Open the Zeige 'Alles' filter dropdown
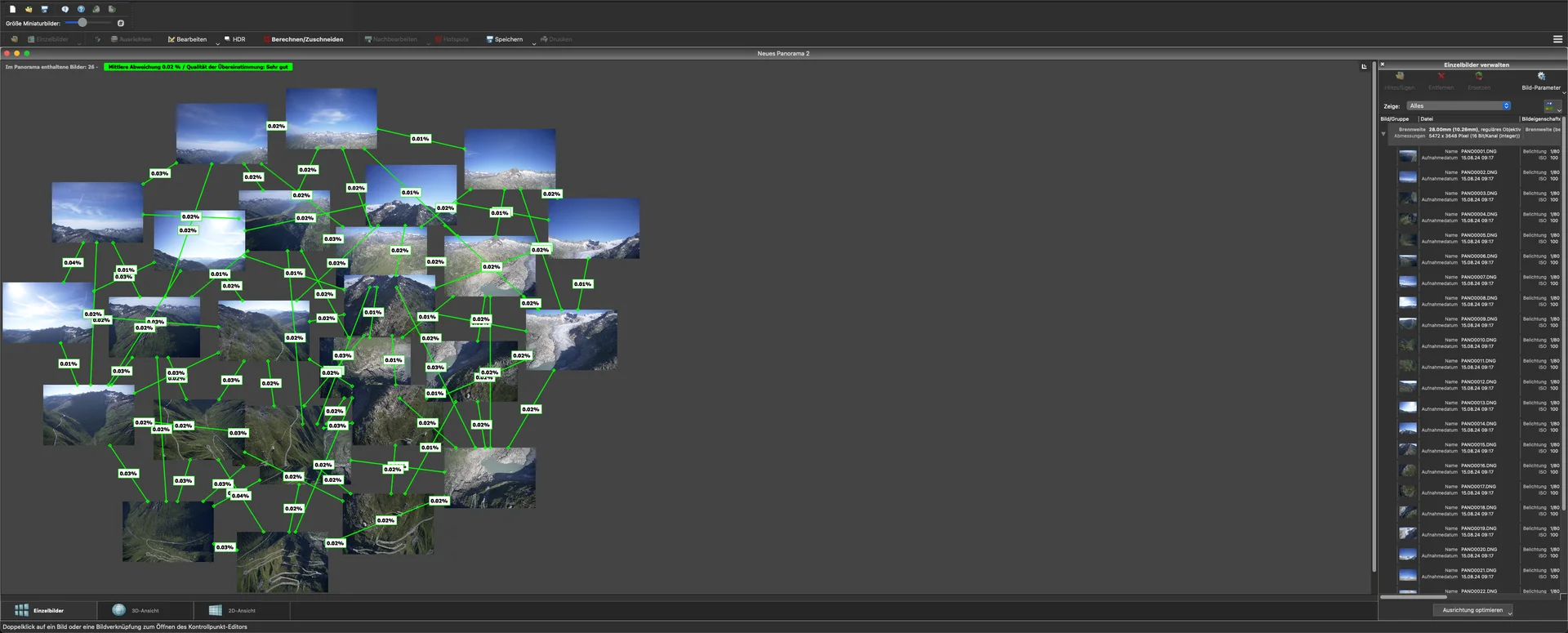Image resolution: width=1568 pixels, height=633 pixels. point(1459,106)
